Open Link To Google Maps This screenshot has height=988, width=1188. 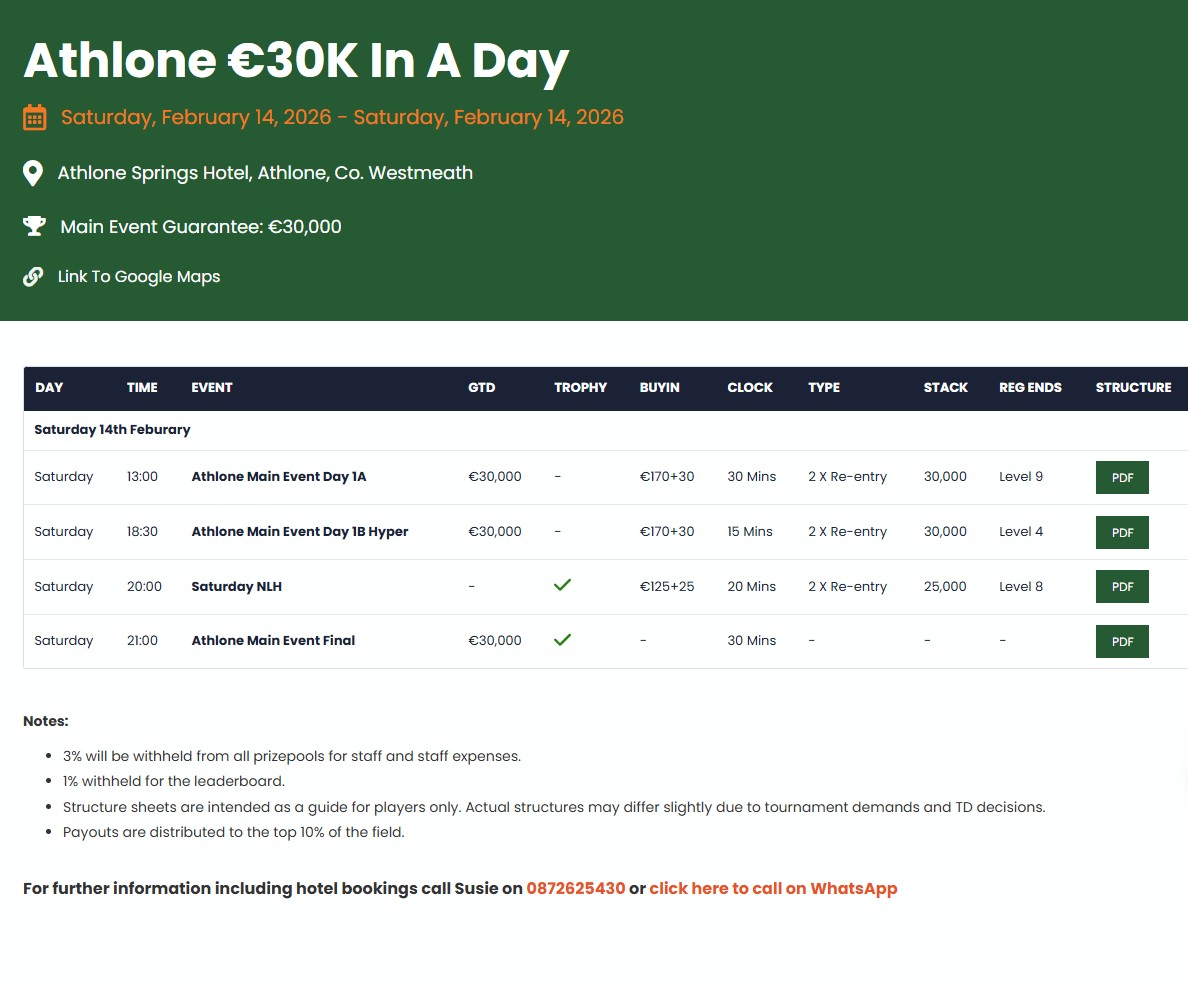138,277
